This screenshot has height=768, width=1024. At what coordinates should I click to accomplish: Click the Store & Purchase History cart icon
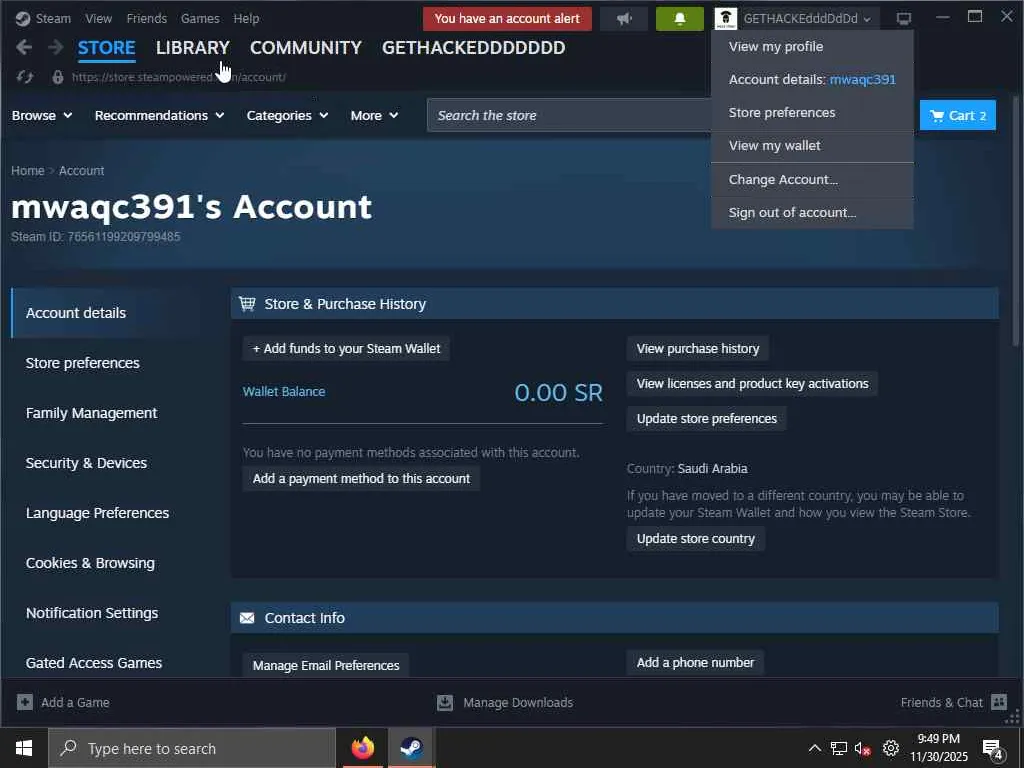point(247,304)
